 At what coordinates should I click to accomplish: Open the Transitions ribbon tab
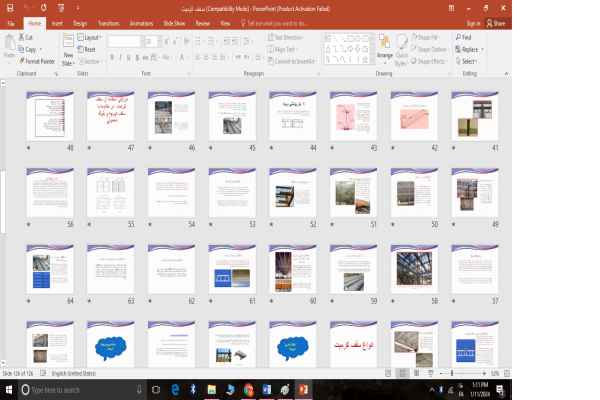(x=112, y=21)
